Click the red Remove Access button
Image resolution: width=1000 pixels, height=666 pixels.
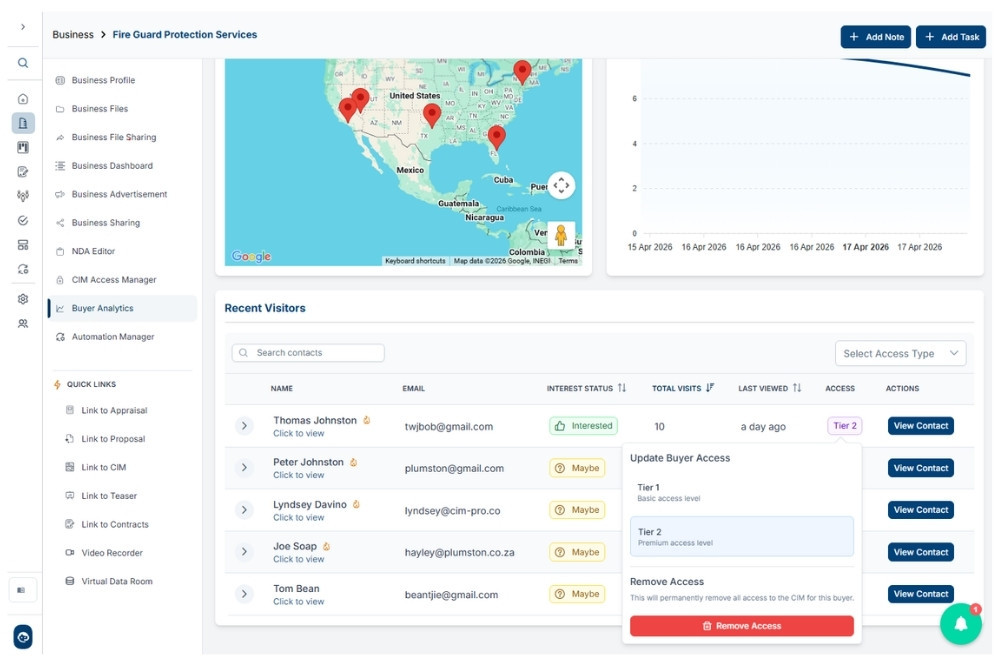click(742, 626)
